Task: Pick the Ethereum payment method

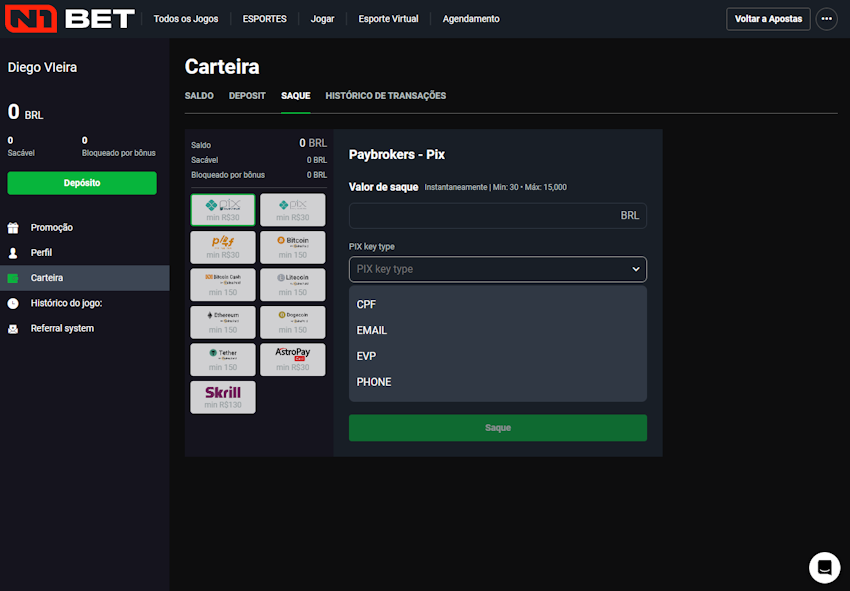Action: pyautogui.click(x=222, y=321)
